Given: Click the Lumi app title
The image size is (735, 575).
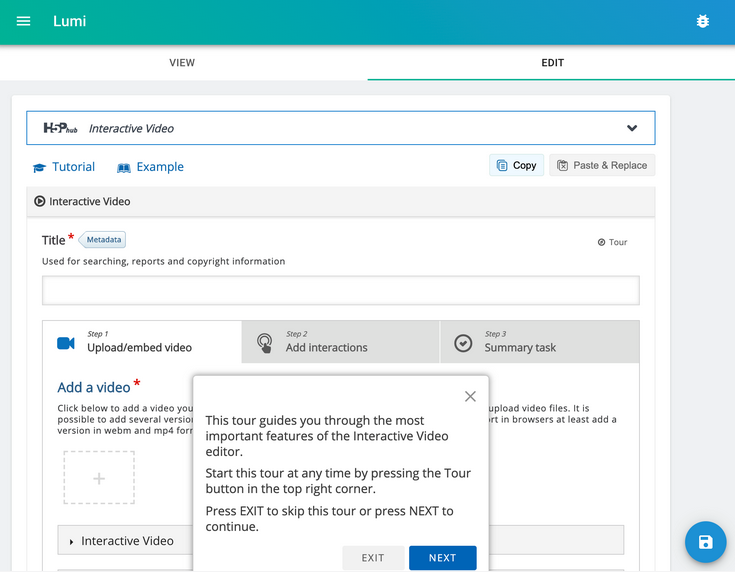Looking at the screenshot, I should tap(69, 21).
